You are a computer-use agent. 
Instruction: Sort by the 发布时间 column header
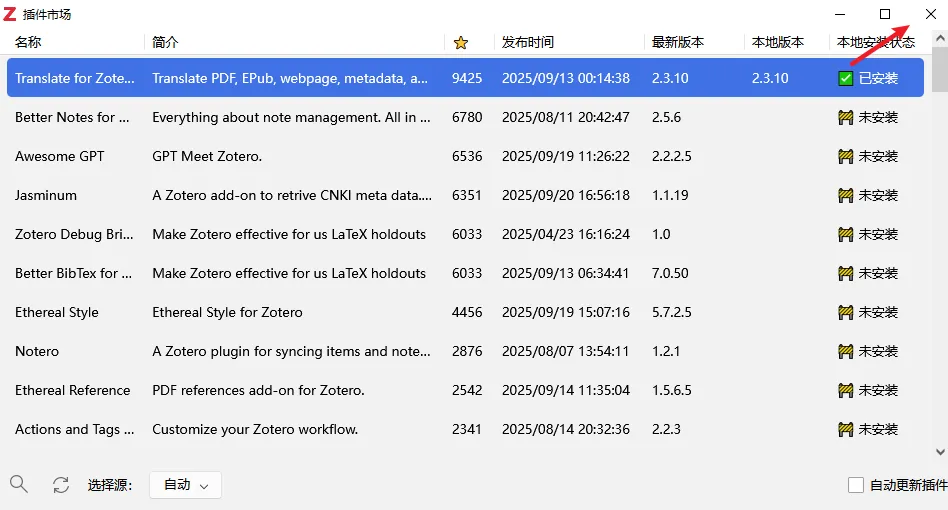coord(527,42)
